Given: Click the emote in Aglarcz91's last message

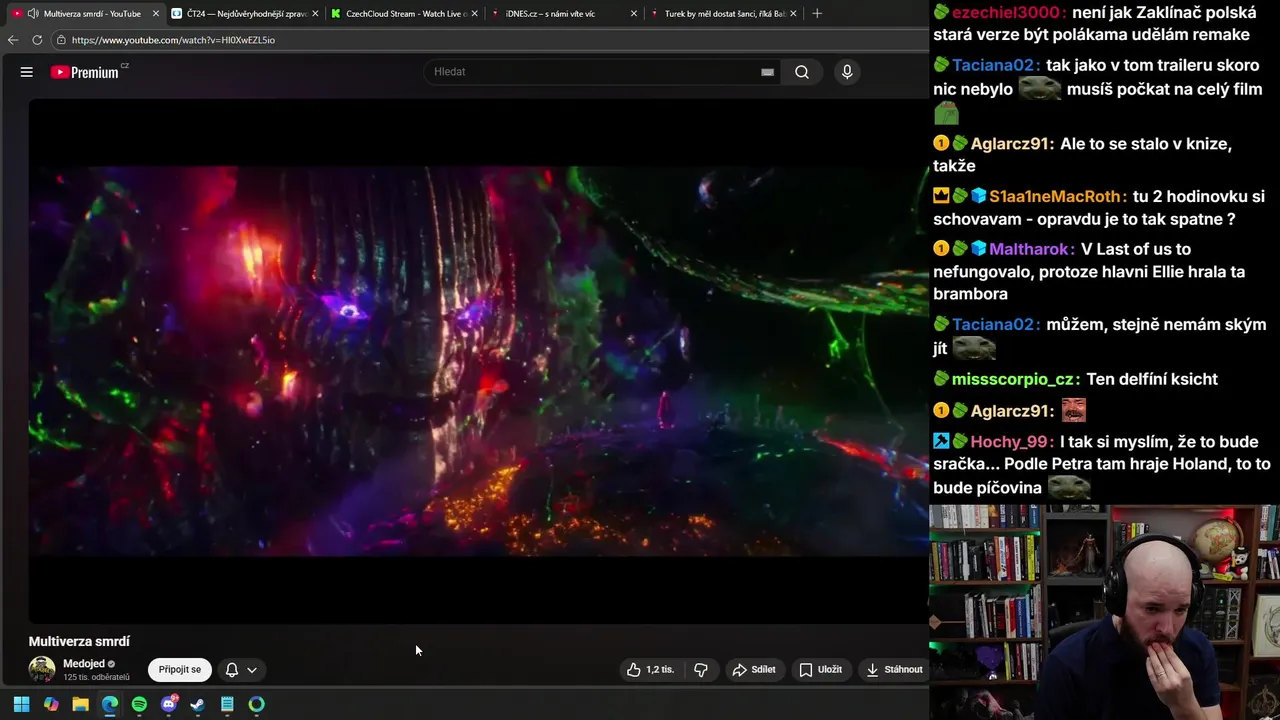Looking at the screenshot, I should (1073, 410).
